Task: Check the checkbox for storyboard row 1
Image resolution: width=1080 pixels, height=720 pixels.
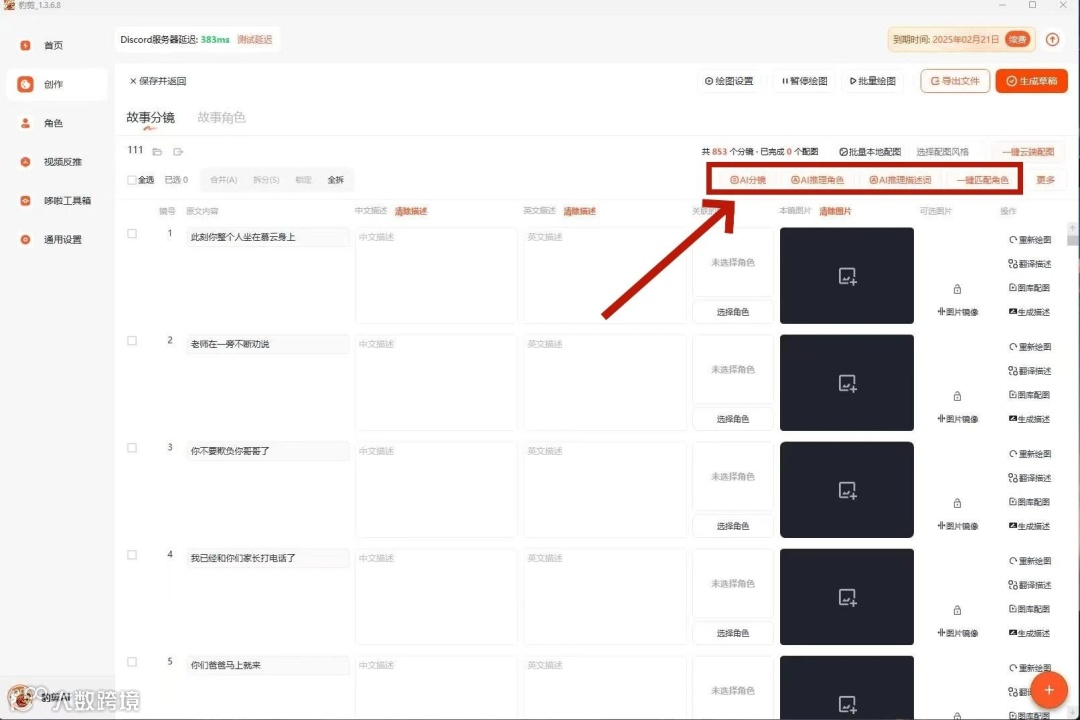Action: [x=132, y=234]
